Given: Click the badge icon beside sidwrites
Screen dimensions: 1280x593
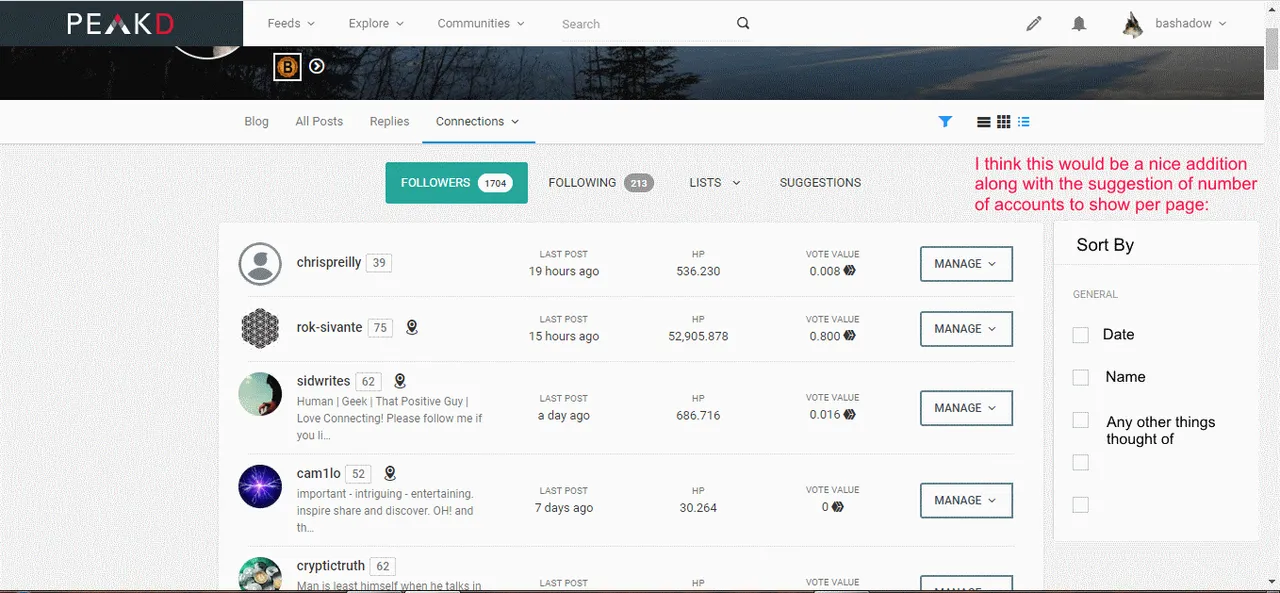Looking at the screenshot, I should [400, 381].
